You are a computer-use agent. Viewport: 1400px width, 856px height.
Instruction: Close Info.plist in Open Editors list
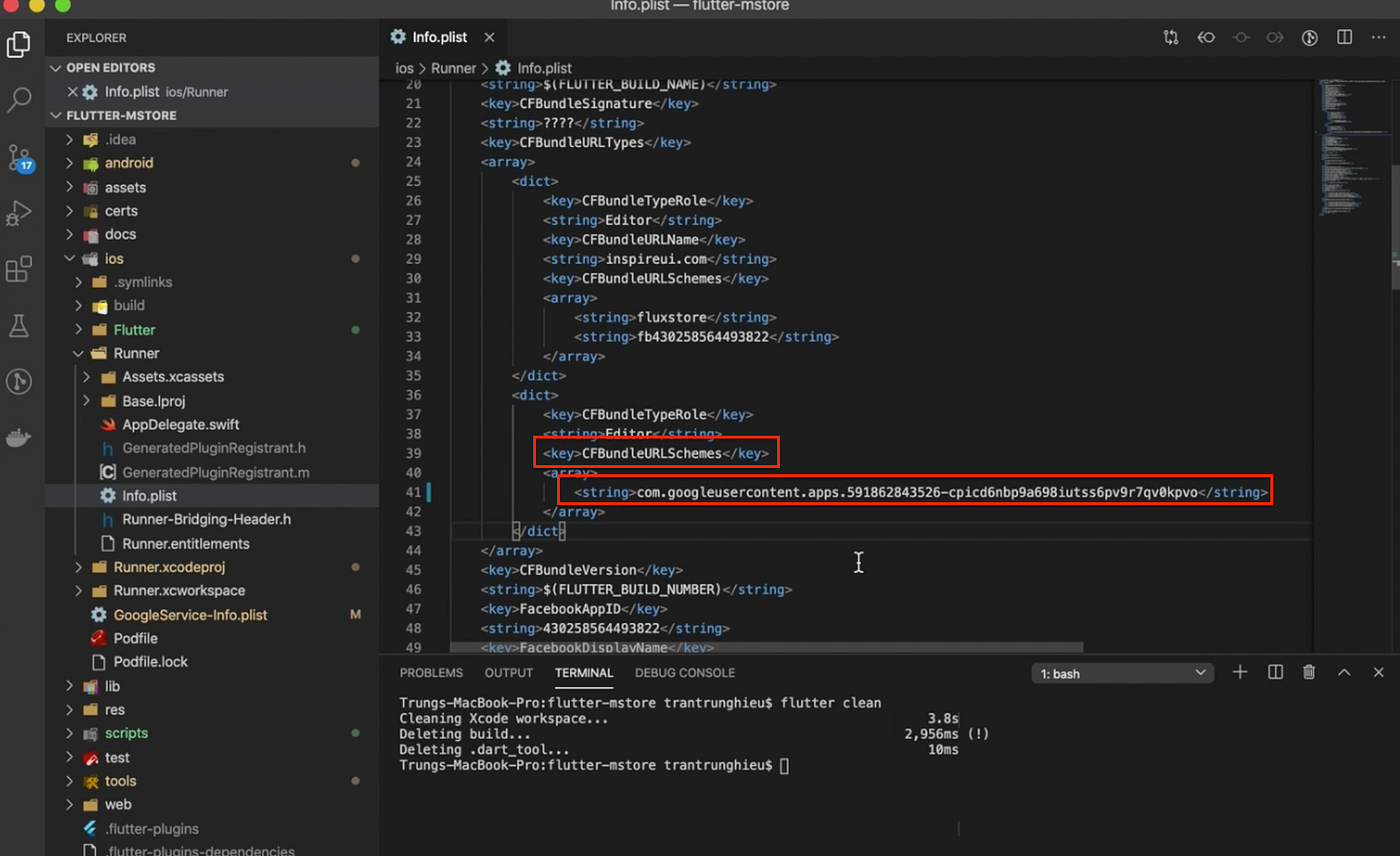click(x=72, y=91)
